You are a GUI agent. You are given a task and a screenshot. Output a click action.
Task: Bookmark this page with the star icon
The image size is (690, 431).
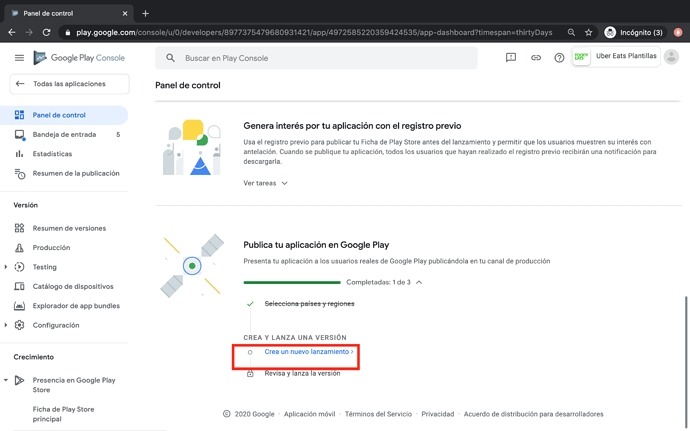588,32
